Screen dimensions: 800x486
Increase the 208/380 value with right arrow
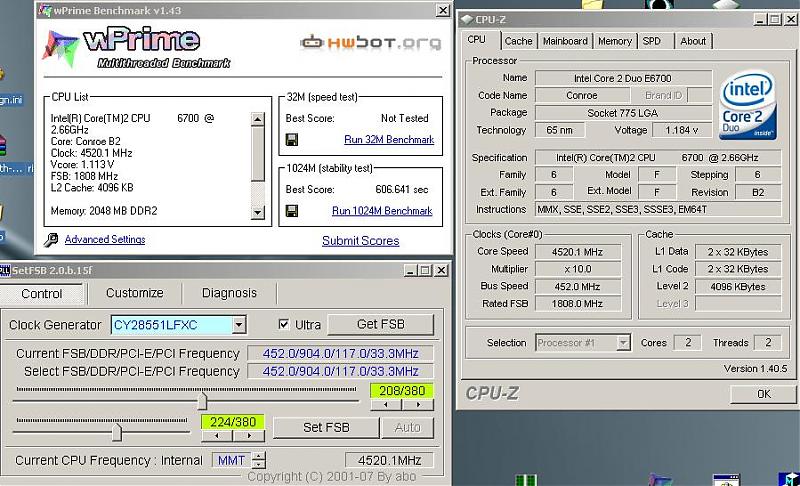point(418,405)
